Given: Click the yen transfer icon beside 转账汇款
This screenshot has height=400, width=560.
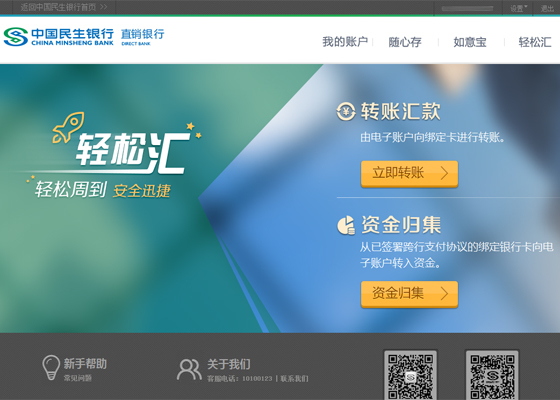Looking at the screenshot, I should click(346, 111).
